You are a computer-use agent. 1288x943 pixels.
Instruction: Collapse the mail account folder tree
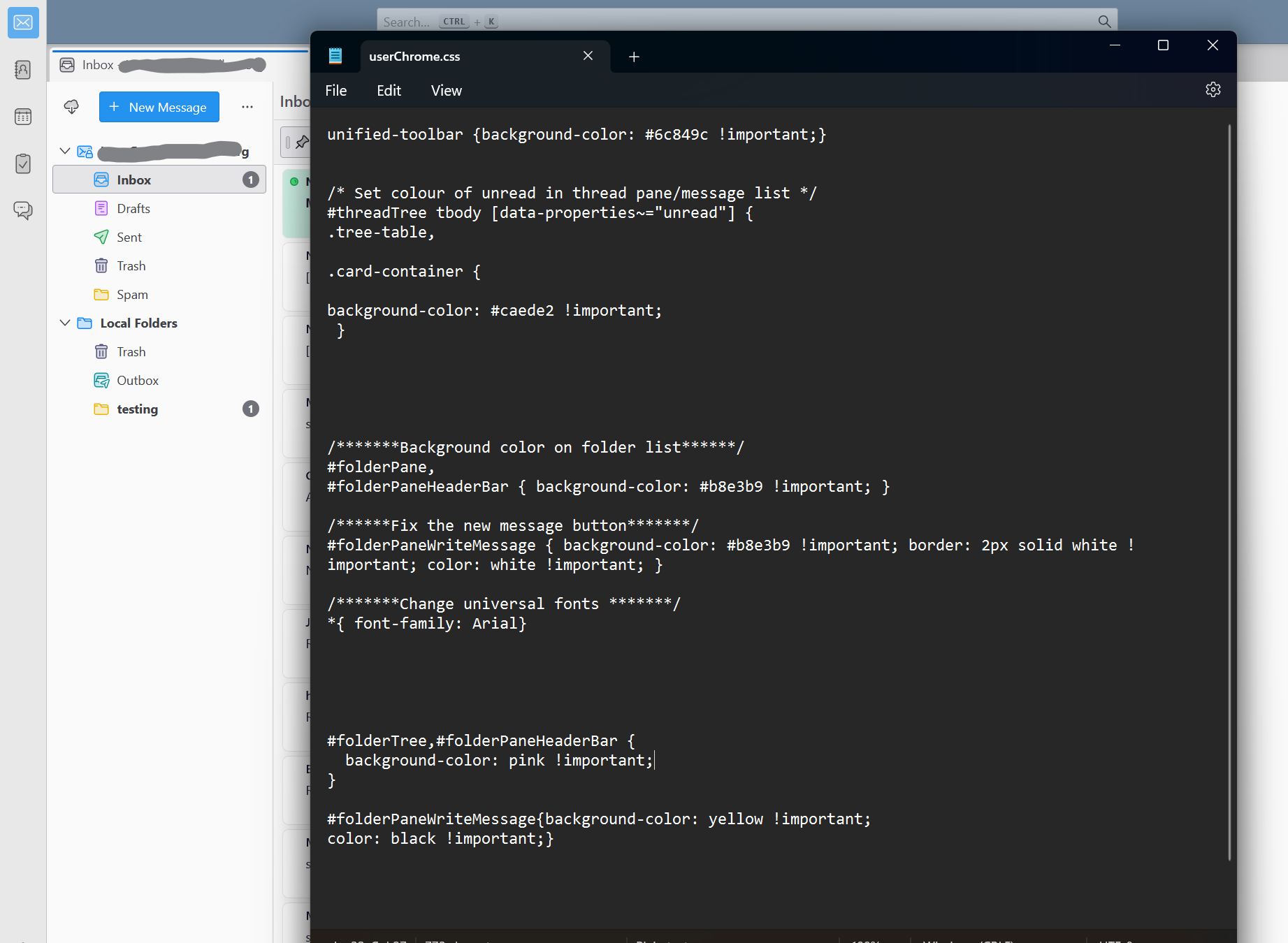tap(65, 151)
